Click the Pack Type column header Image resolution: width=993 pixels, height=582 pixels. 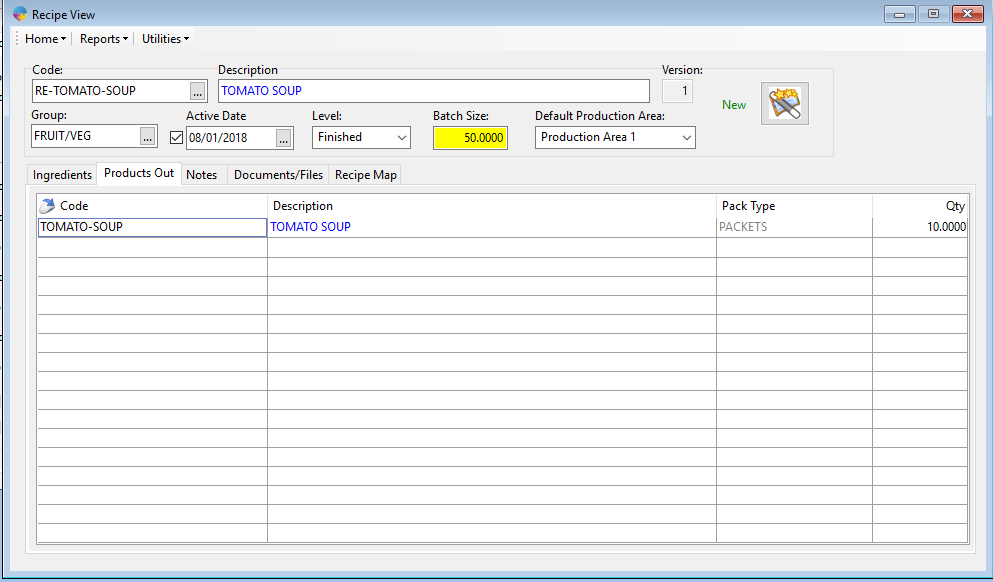794,206
